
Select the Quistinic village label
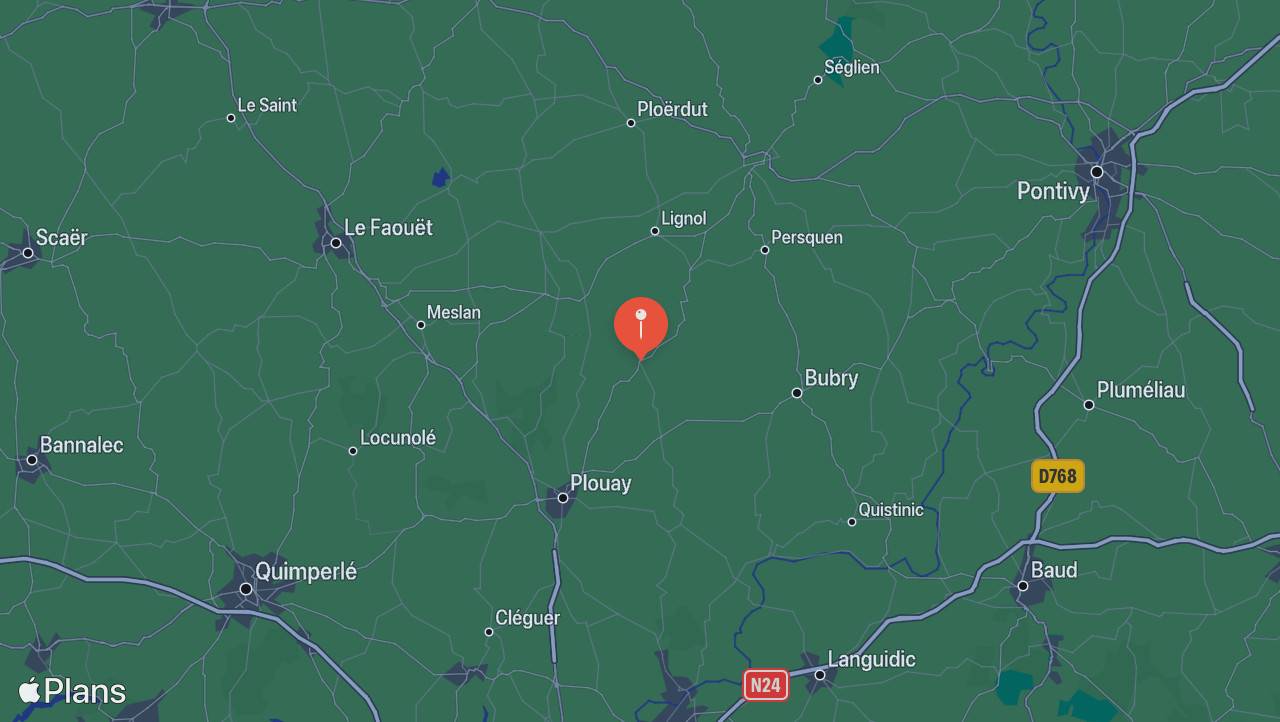891,510
